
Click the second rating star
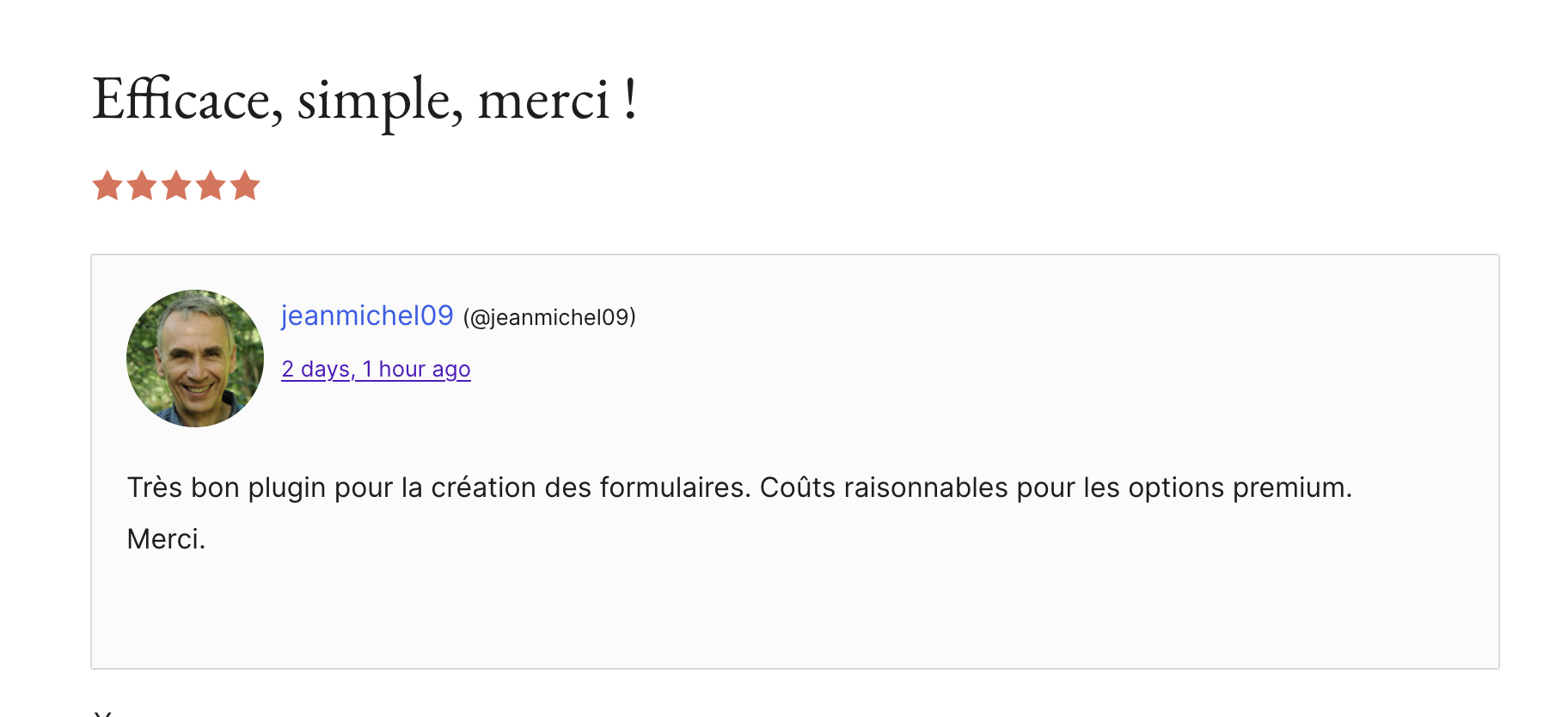(142, 186)
